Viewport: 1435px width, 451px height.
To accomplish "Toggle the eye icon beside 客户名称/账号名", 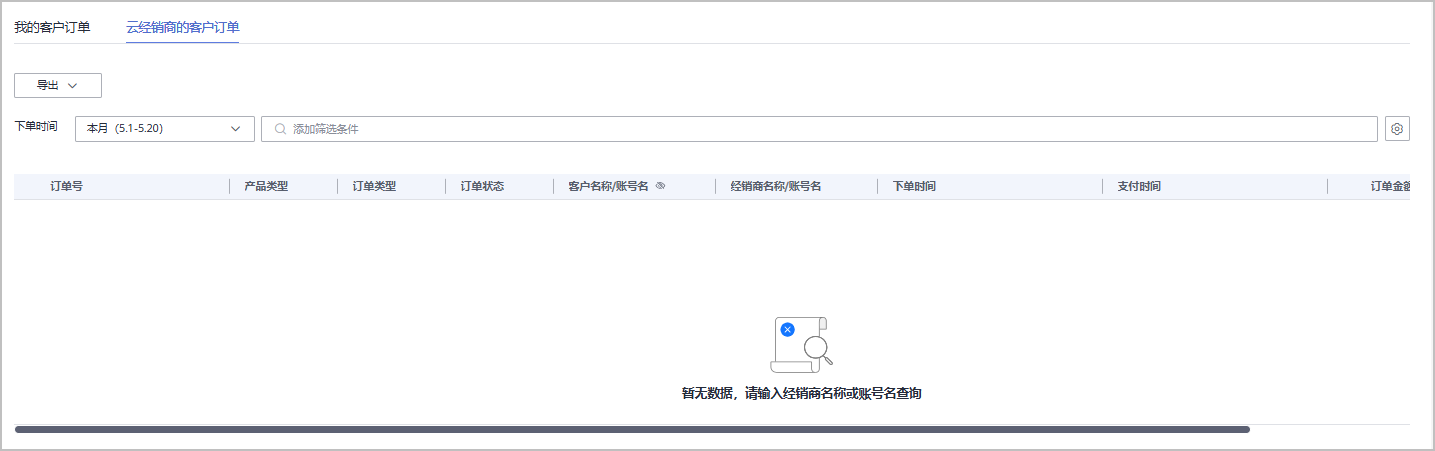I will pyautogui.click(x=660, y=186).
